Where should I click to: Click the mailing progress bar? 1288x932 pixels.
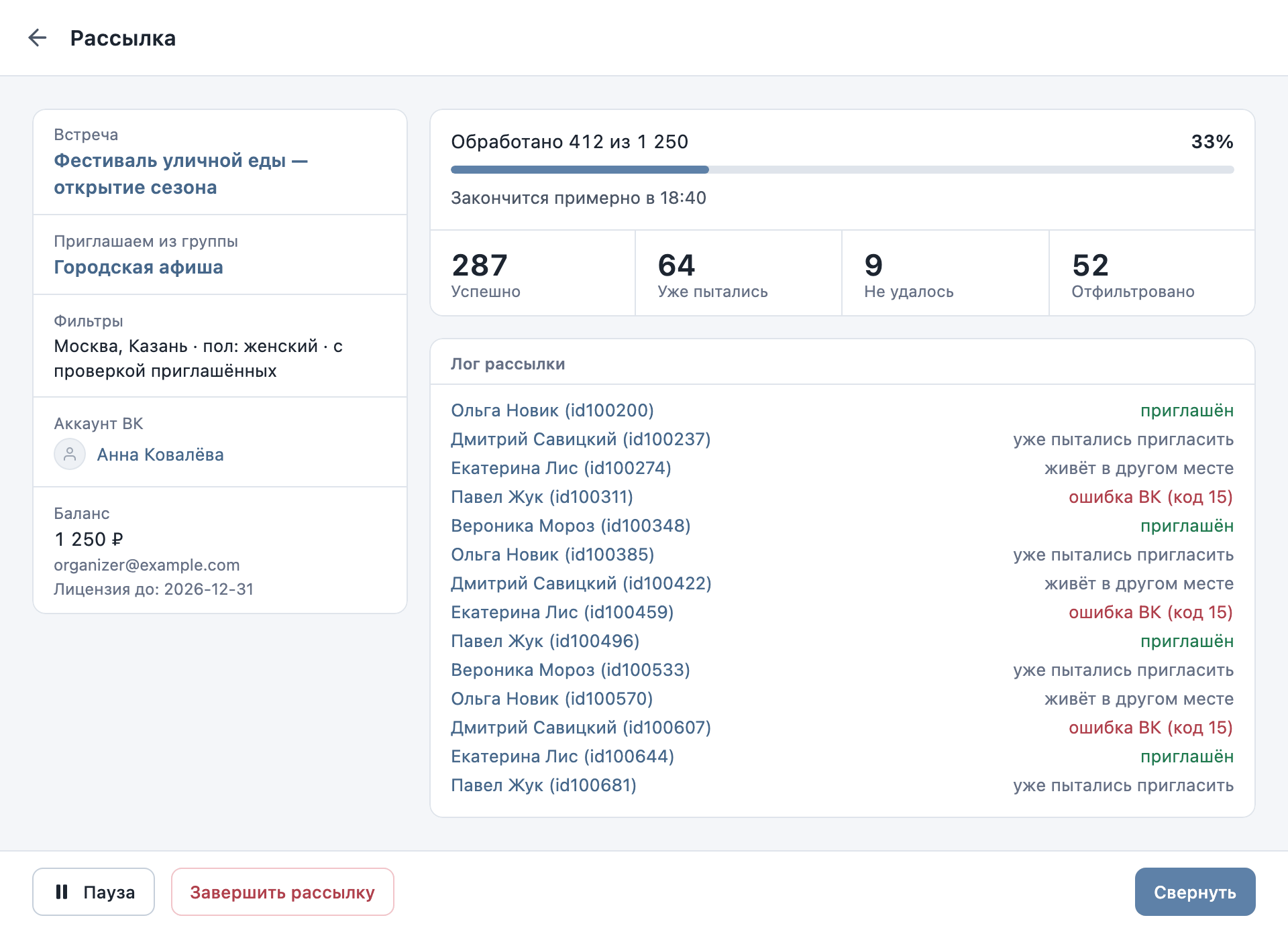[x=842, y=170]
